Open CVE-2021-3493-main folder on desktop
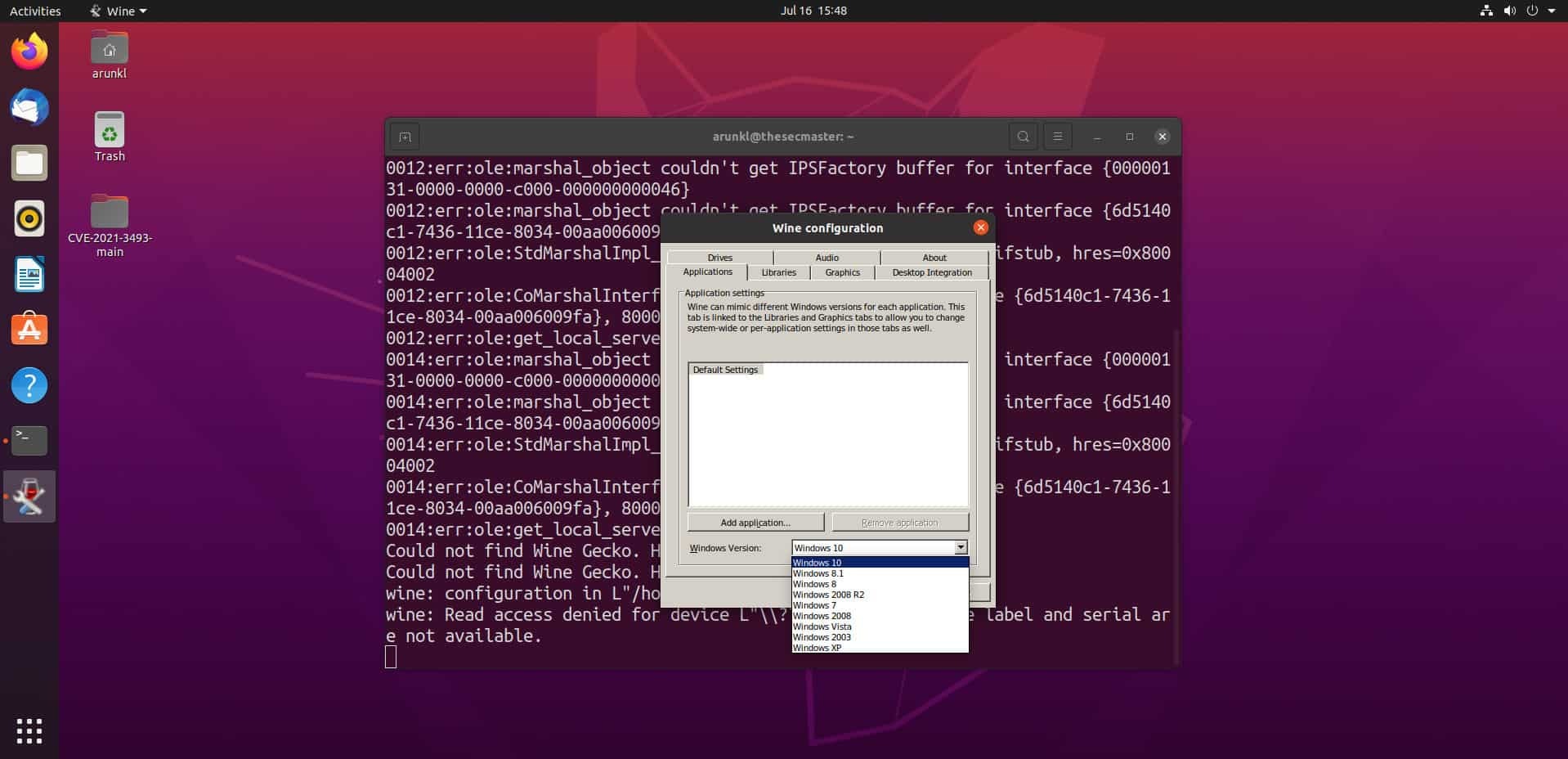 coord(110,226)
